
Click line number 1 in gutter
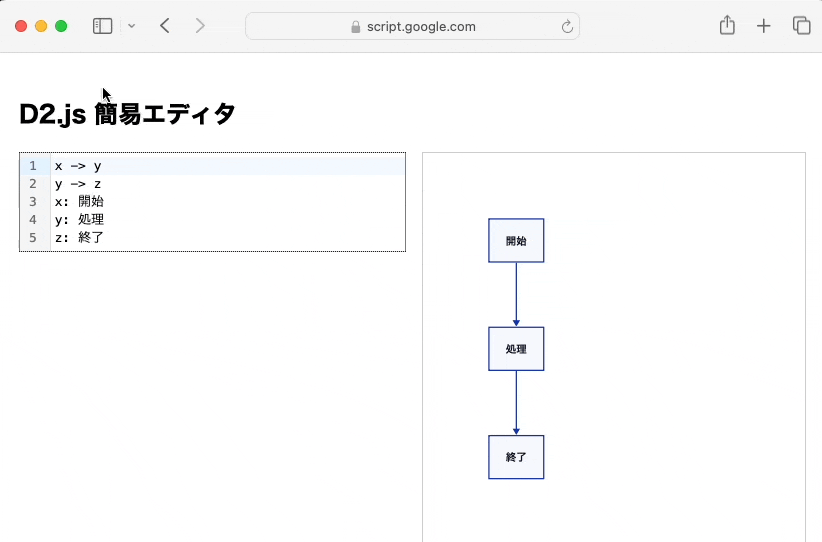click(33, 166)
